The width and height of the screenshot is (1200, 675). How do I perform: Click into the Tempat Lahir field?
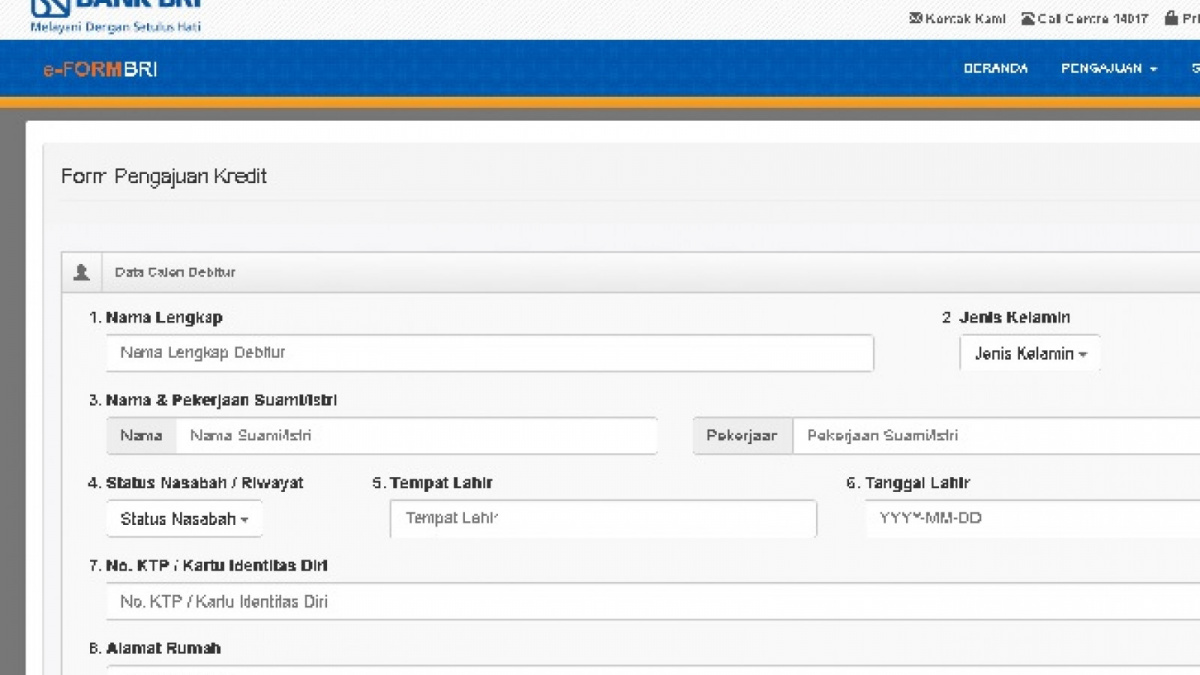click(x=603, y=519)
